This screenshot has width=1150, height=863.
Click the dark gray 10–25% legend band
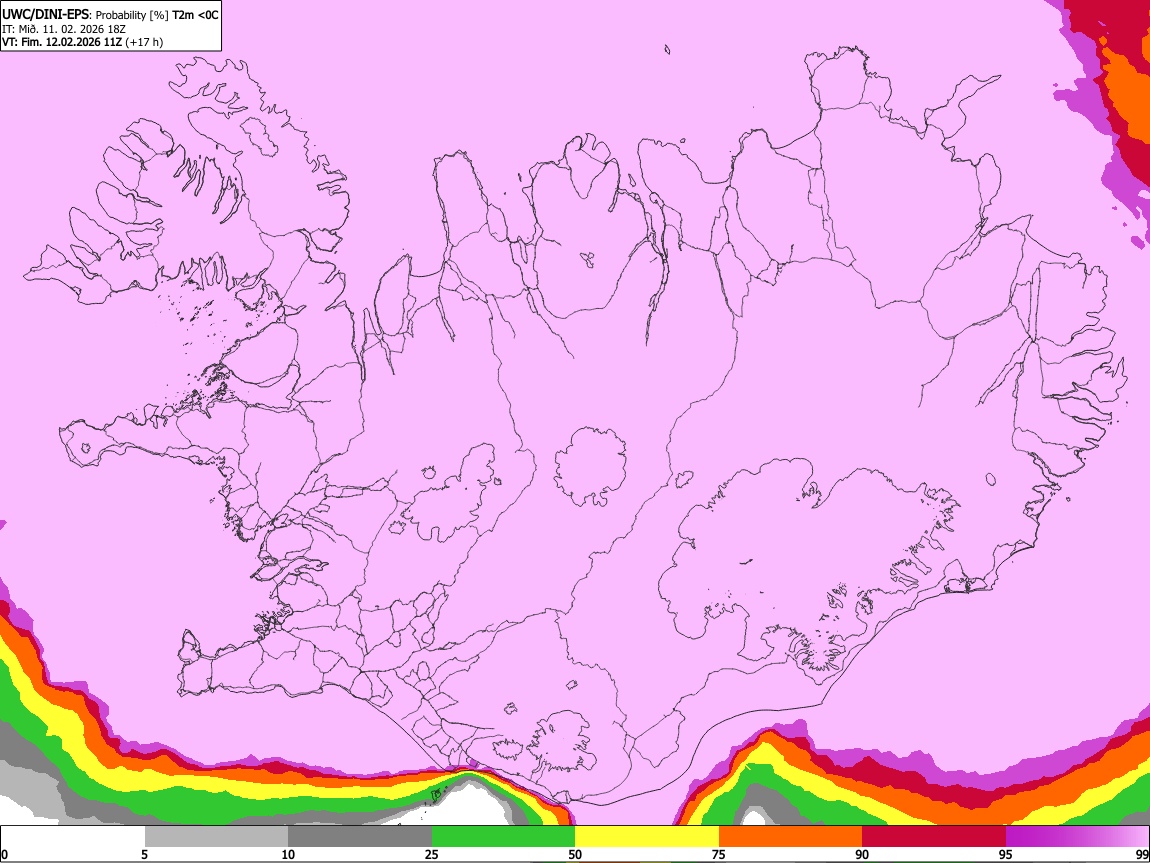(360, 837)
